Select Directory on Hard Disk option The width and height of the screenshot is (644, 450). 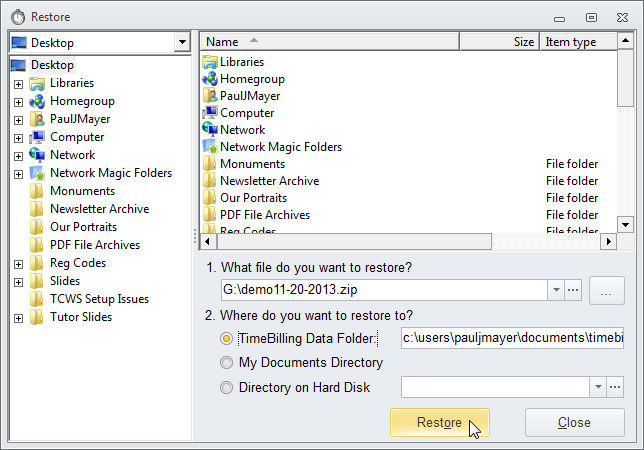point(227,387)
